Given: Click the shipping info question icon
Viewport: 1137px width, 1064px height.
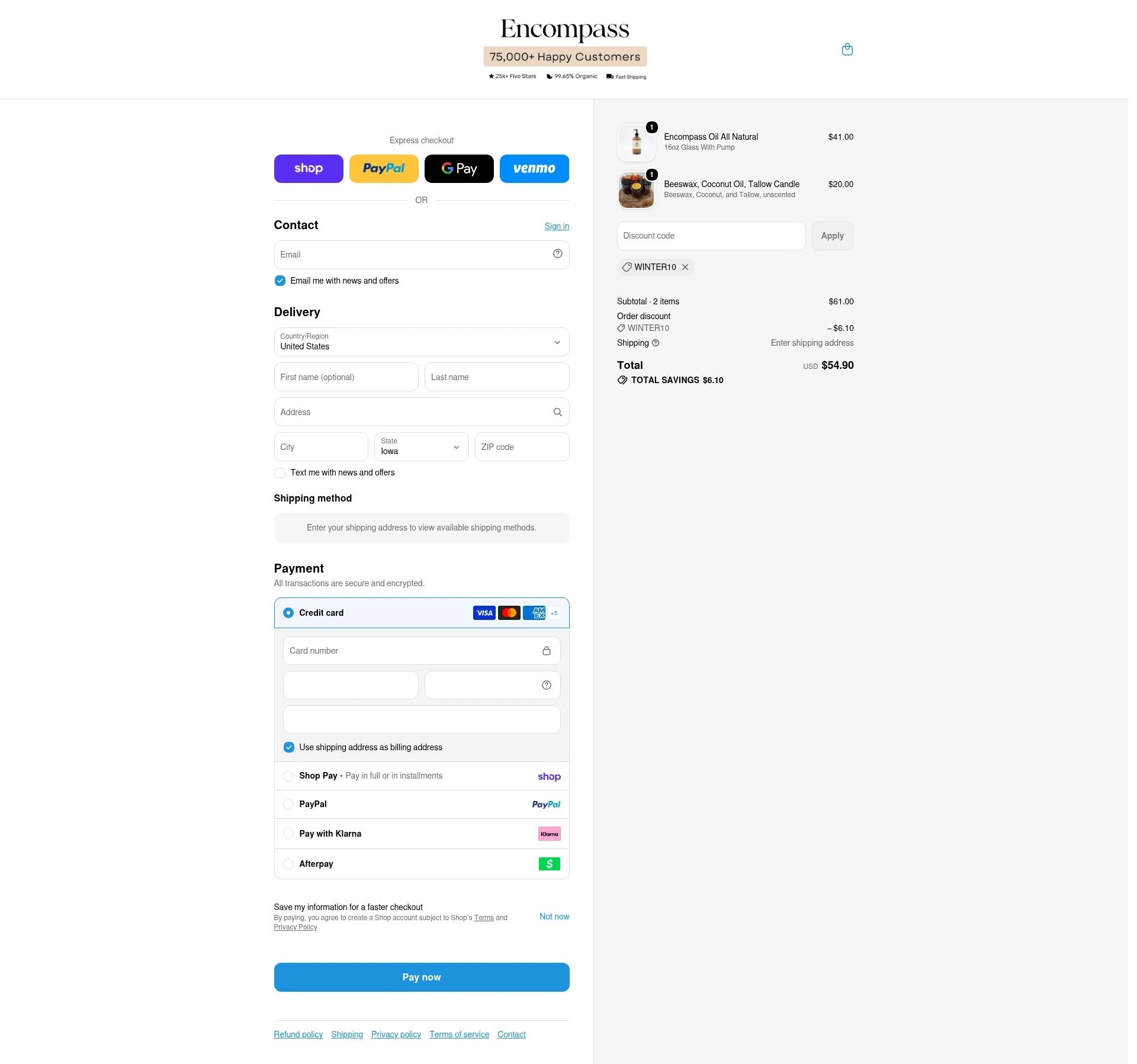Looking at the screenshot, I should pos(655,343).
